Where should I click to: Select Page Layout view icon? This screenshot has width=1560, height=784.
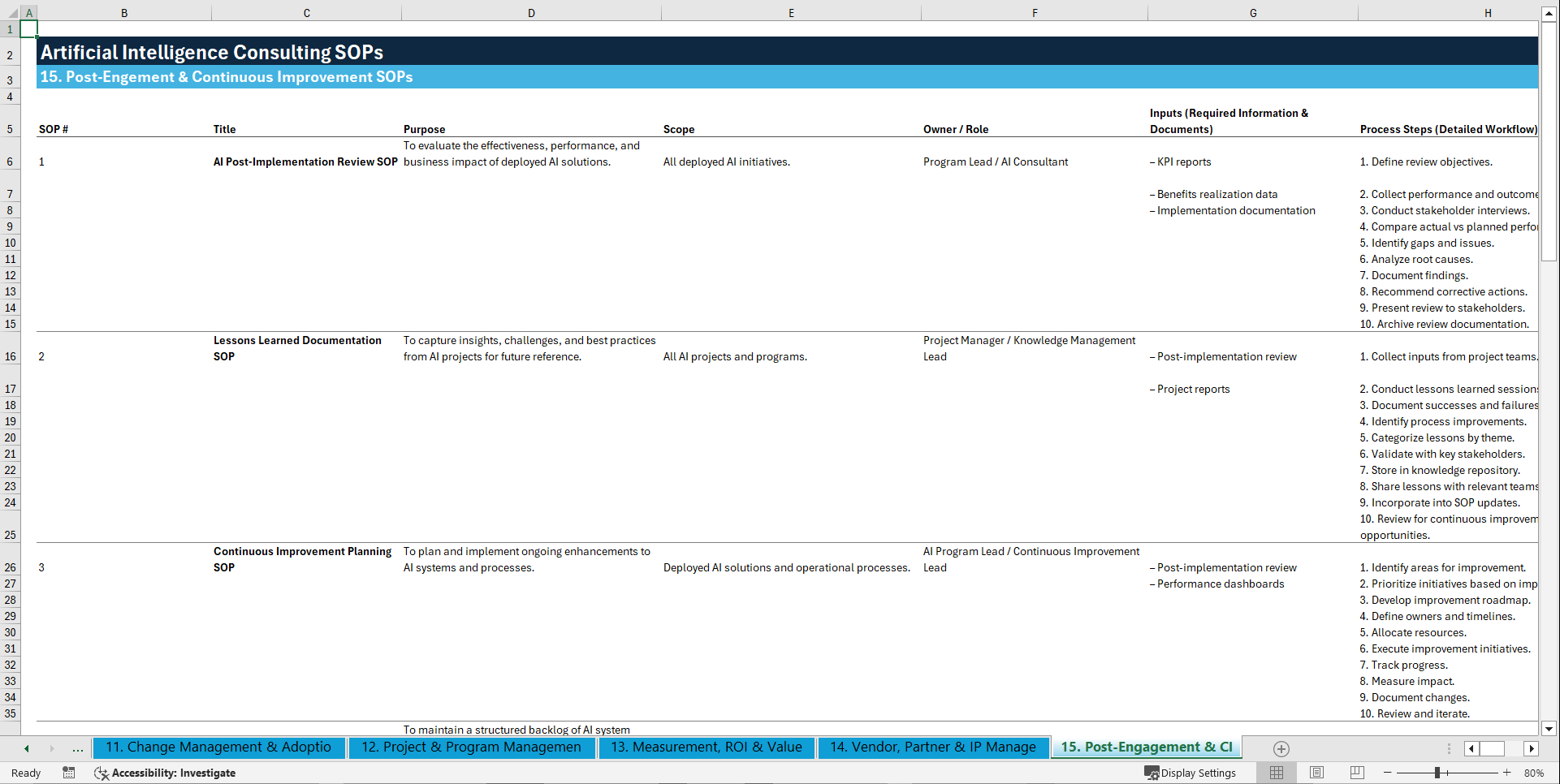pos(1316,773)
